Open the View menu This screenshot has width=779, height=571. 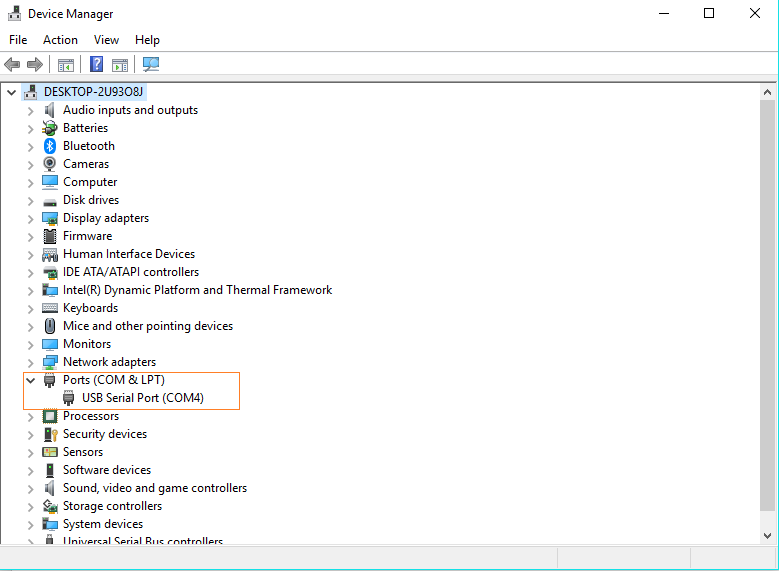pyautogui.click(x=106, y=40)
